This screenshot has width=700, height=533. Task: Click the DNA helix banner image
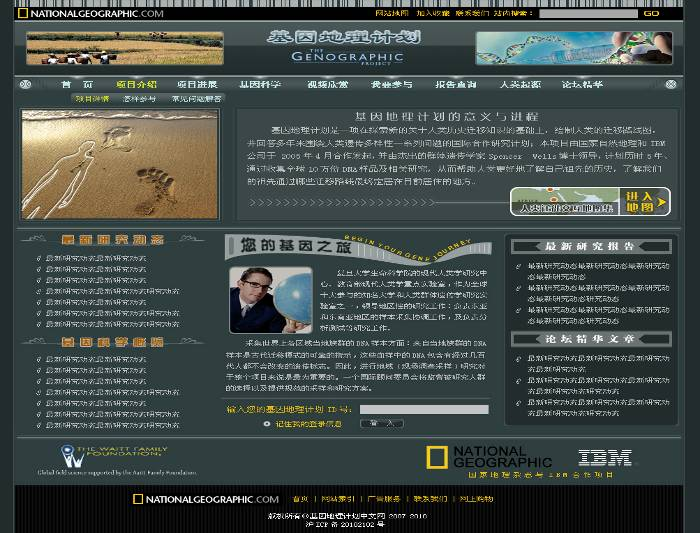click(574, 48)
